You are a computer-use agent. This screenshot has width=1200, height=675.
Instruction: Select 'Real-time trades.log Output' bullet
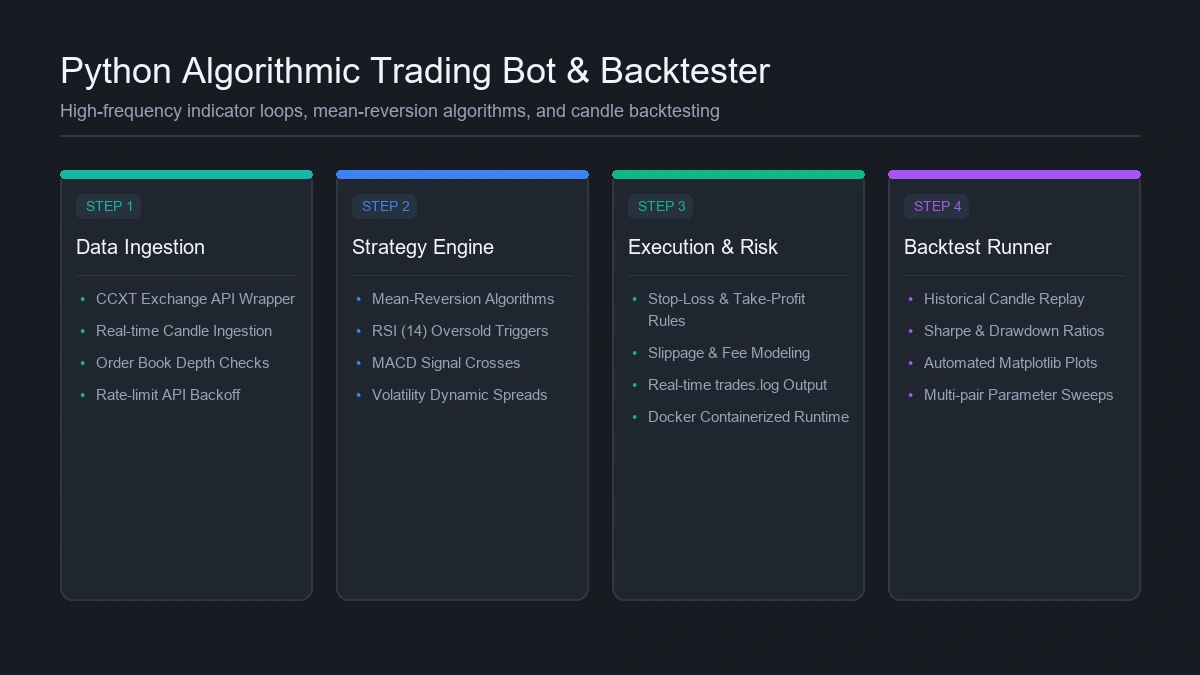(x=737, y=385)
